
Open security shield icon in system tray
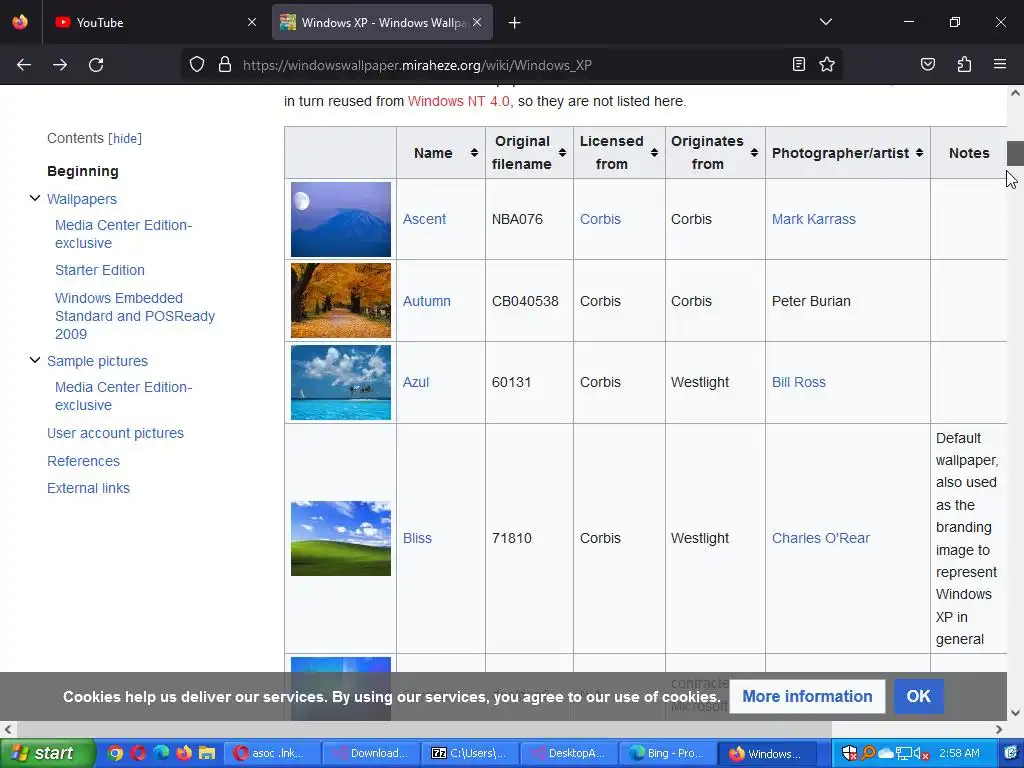coord(850,753)
